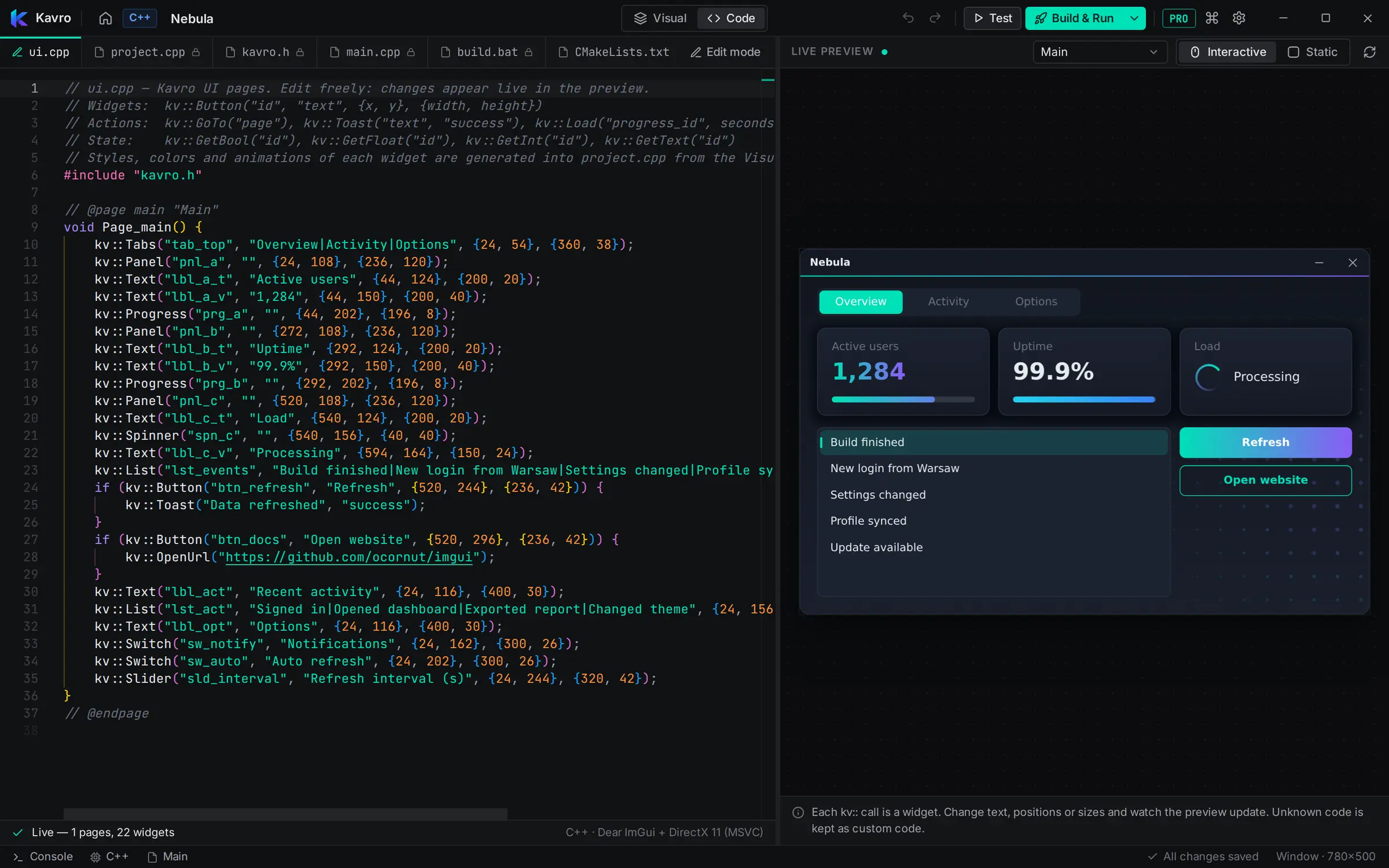The height and width of the screenshot is (868, 1389).
Task: Click the Open website button
Action: pyautogui.click(x=1265, y=480)
